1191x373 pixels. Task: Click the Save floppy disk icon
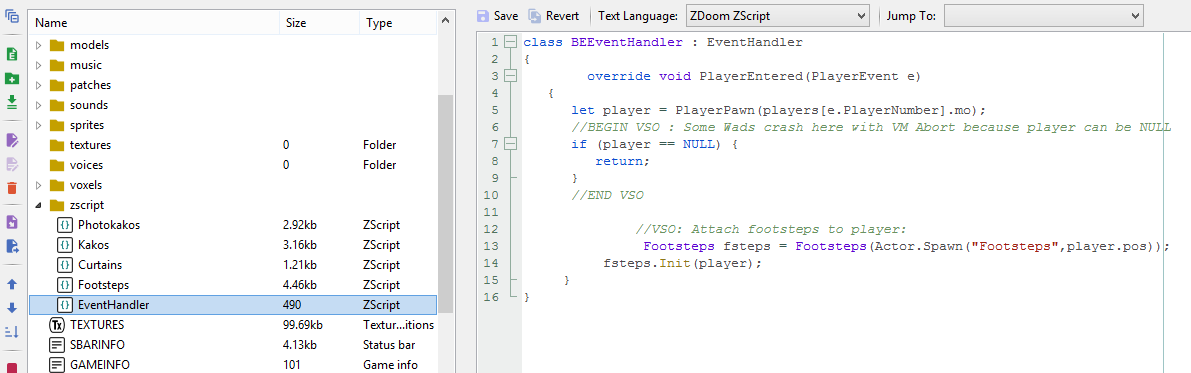[483, 15]
